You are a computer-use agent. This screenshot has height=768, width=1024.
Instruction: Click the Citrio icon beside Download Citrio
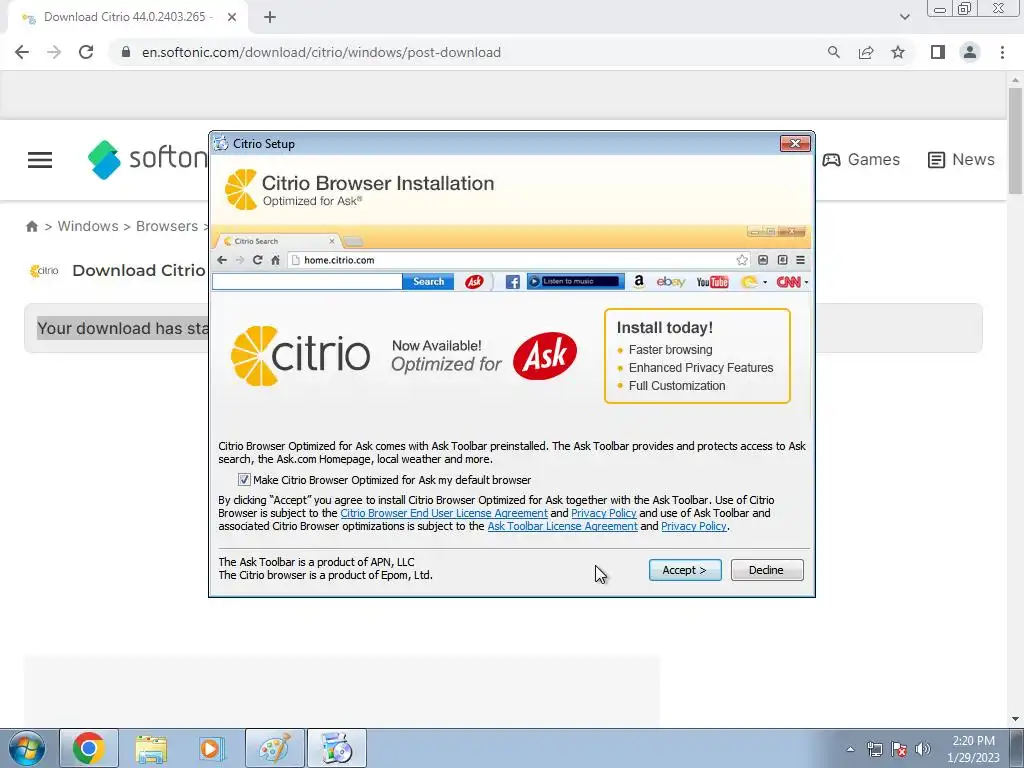[x=44, y=270]
